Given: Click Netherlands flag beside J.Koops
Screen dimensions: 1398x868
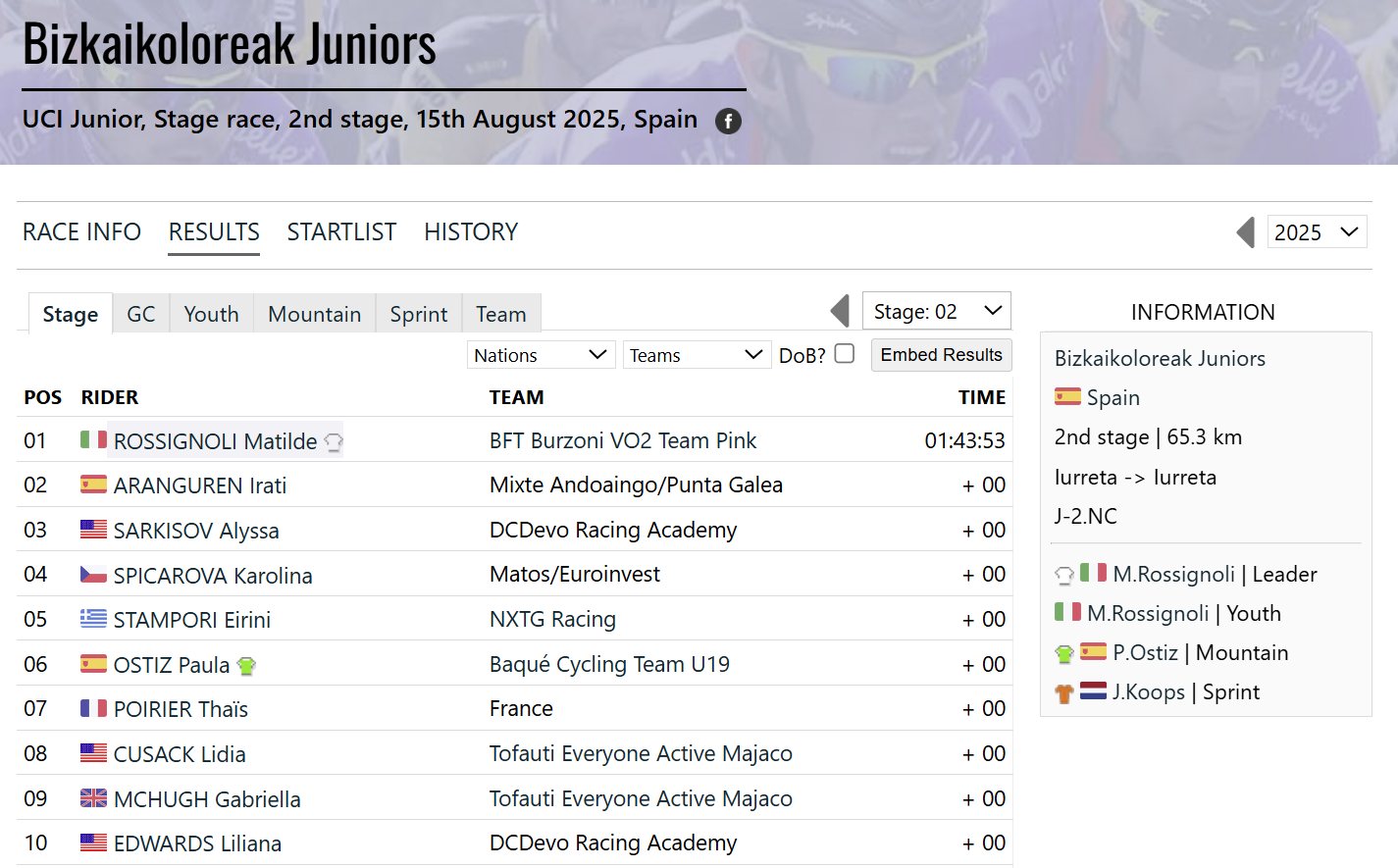Looking at the screenshot, I should (x=1093, y=689).
